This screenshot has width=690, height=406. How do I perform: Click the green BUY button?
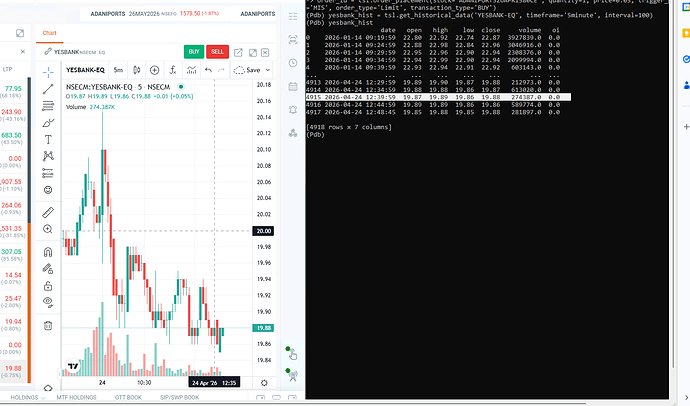pos(194,52)
